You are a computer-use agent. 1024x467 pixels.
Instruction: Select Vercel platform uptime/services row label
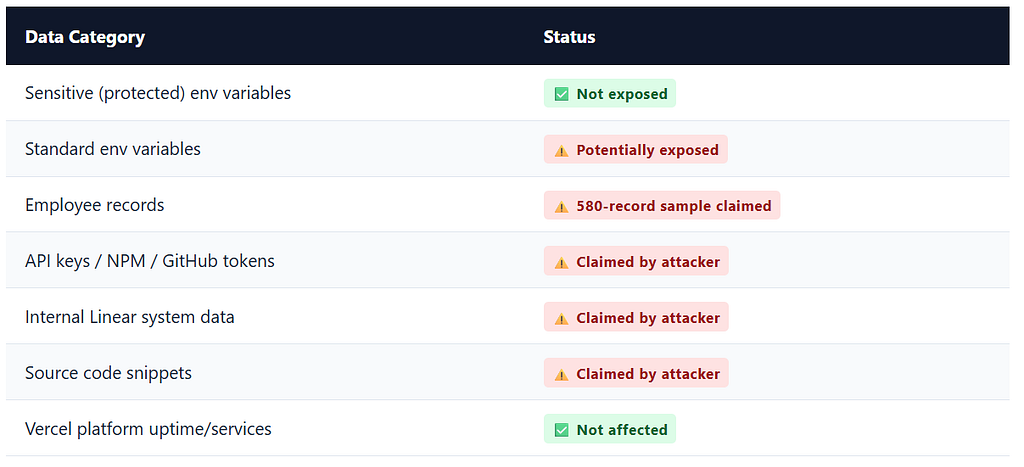coord(148,429)
